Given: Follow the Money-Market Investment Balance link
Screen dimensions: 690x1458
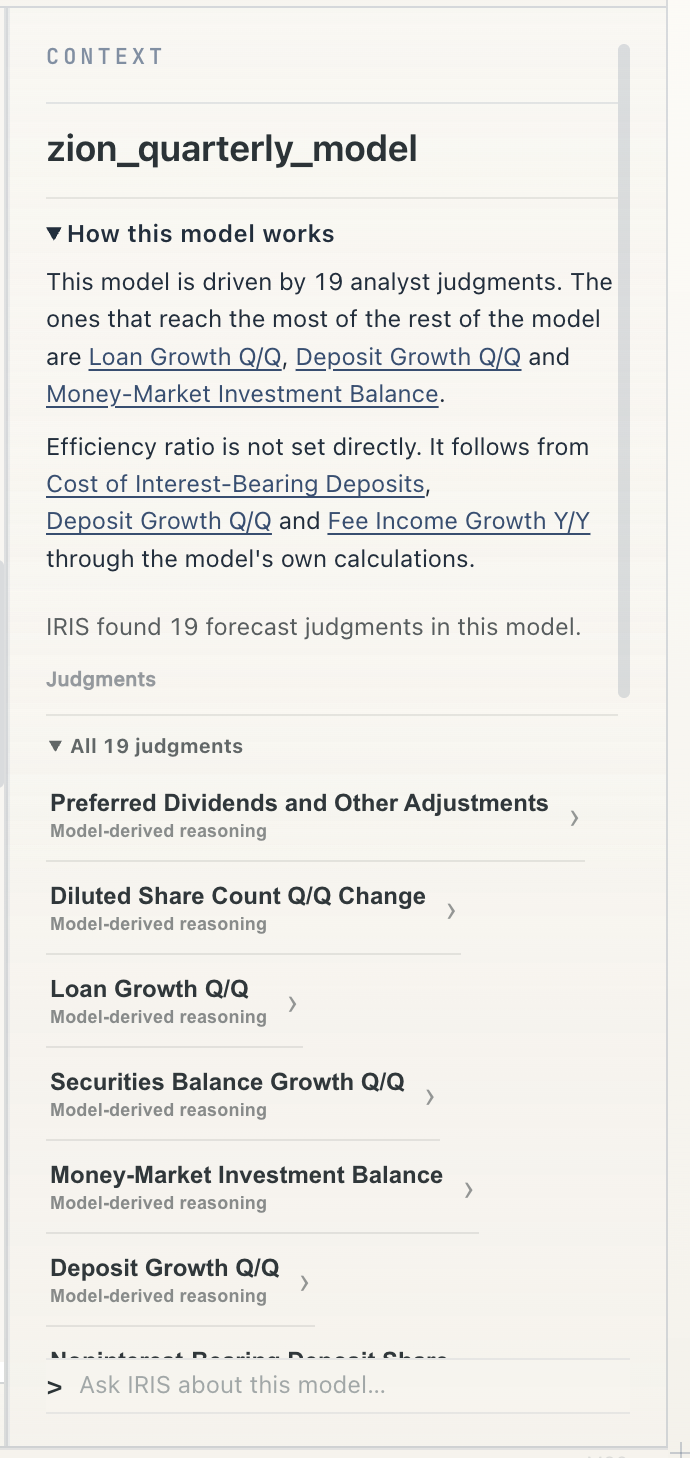Looking at the screenshot, I should (x=243, y=394).
